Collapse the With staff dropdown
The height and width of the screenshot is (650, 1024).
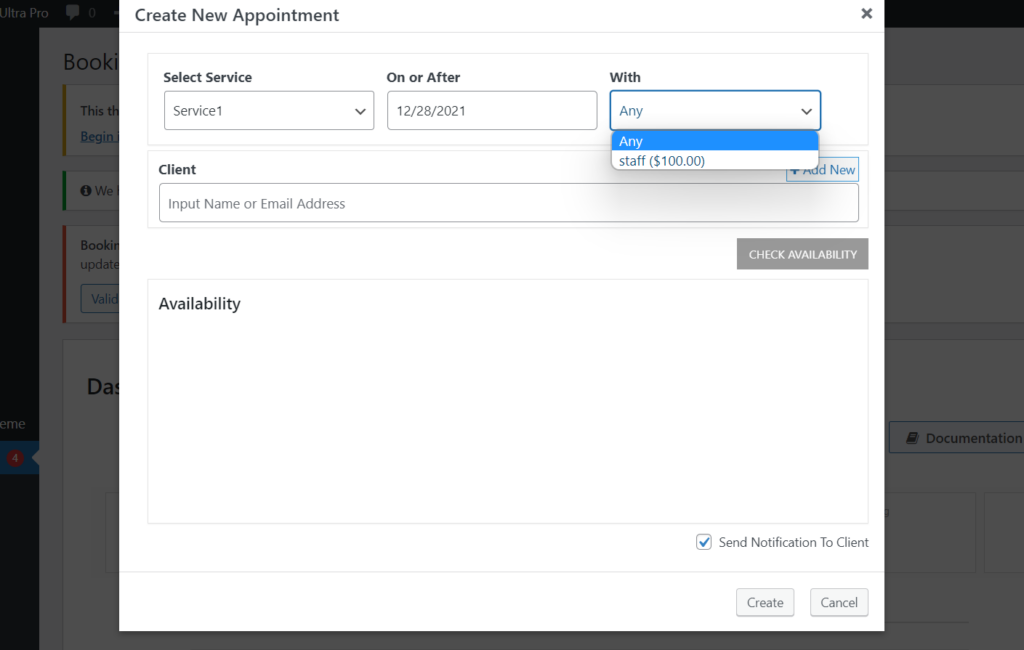(x=715, y=110)
